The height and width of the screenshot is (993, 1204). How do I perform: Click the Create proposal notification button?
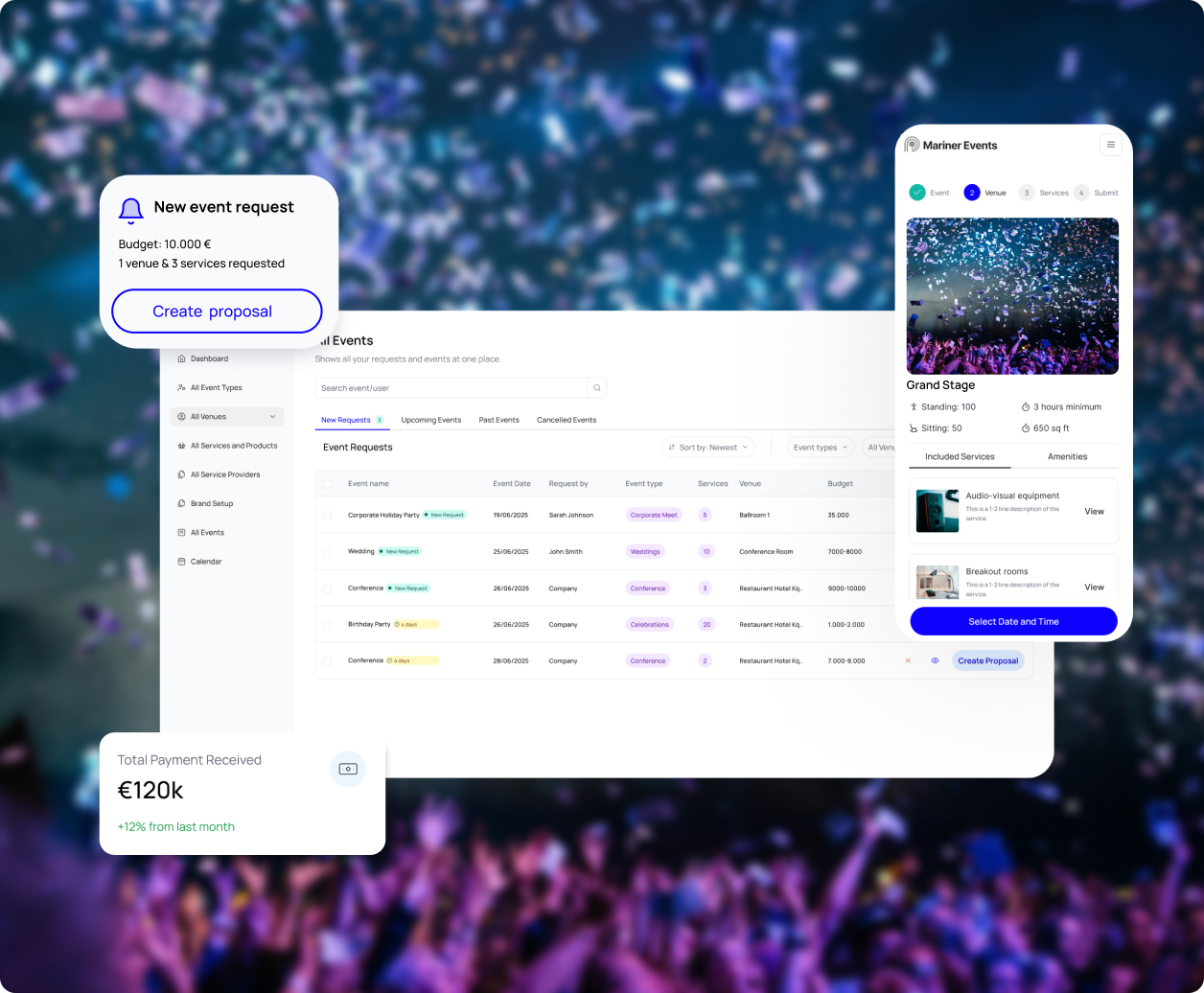(x=217, y=312)
